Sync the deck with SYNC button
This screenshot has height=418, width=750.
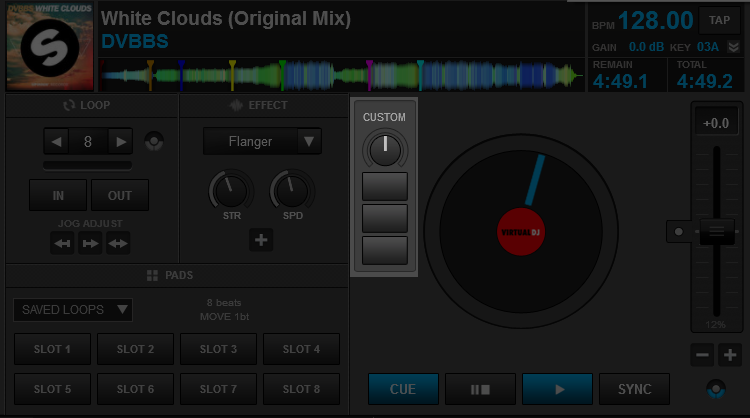[x=634, y=389]
